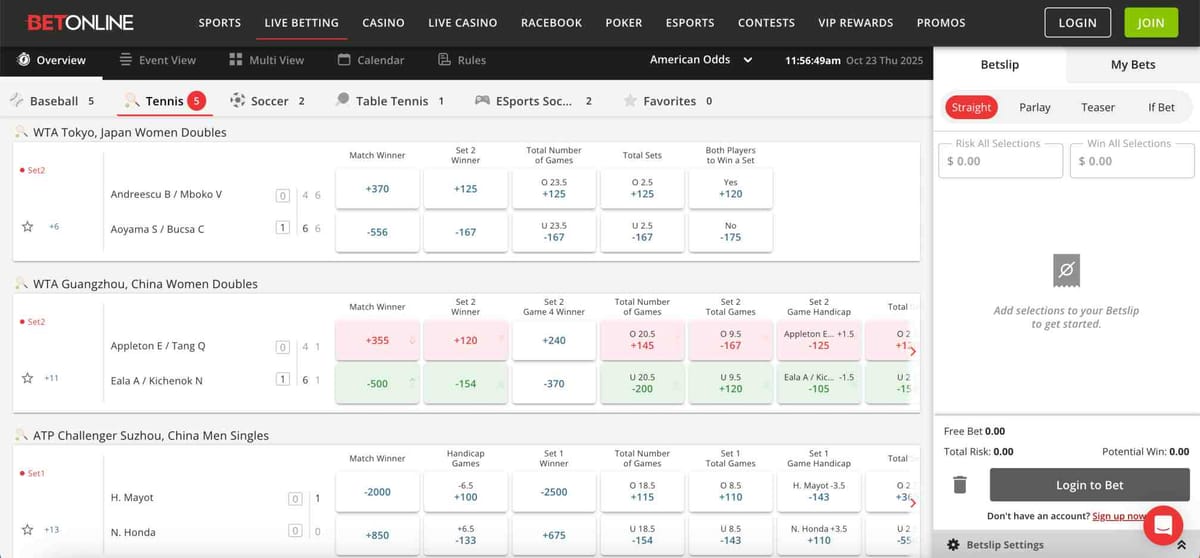Click the LOGIN button
This screenshot has width=1200, height=558.
pos(1077,22)
